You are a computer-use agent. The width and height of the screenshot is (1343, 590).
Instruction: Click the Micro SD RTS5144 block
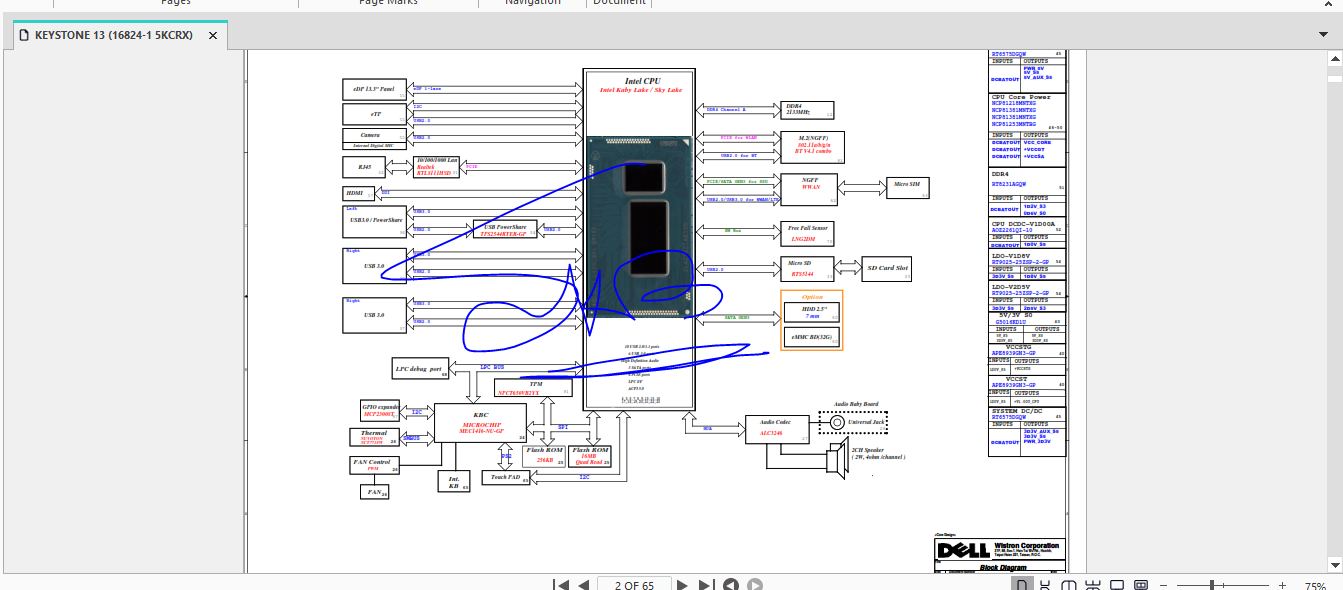pos(808,268)
